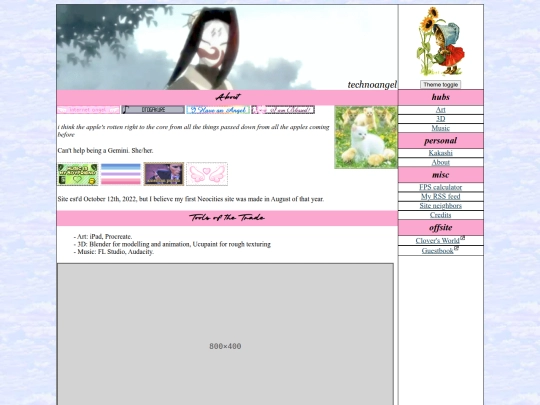This screenshot has height=405, width=540.
Task: Click the 'Tools of the Trade' header
Action: click(227, 218)
